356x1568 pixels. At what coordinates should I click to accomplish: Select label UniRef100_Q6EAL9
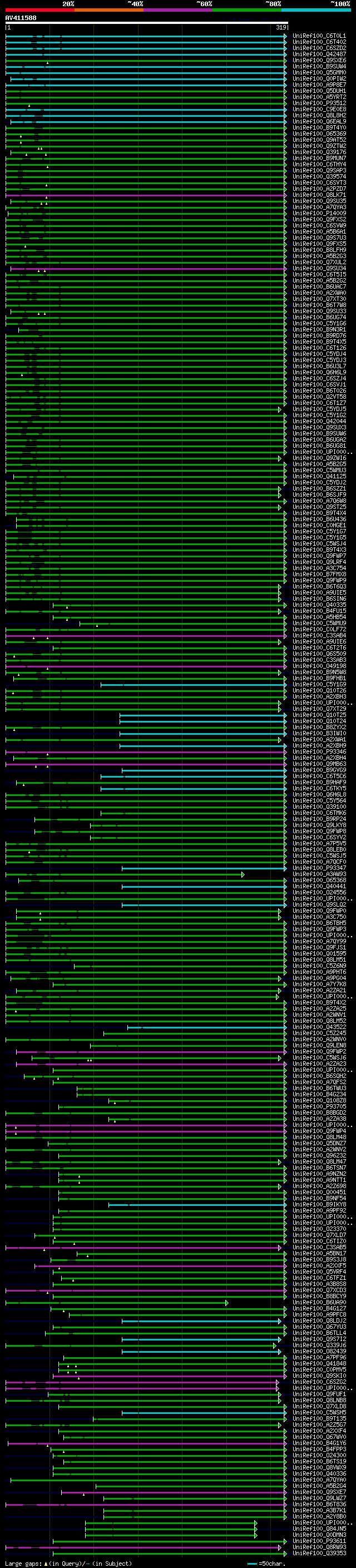pyautogui.click(x=319, y=121)
